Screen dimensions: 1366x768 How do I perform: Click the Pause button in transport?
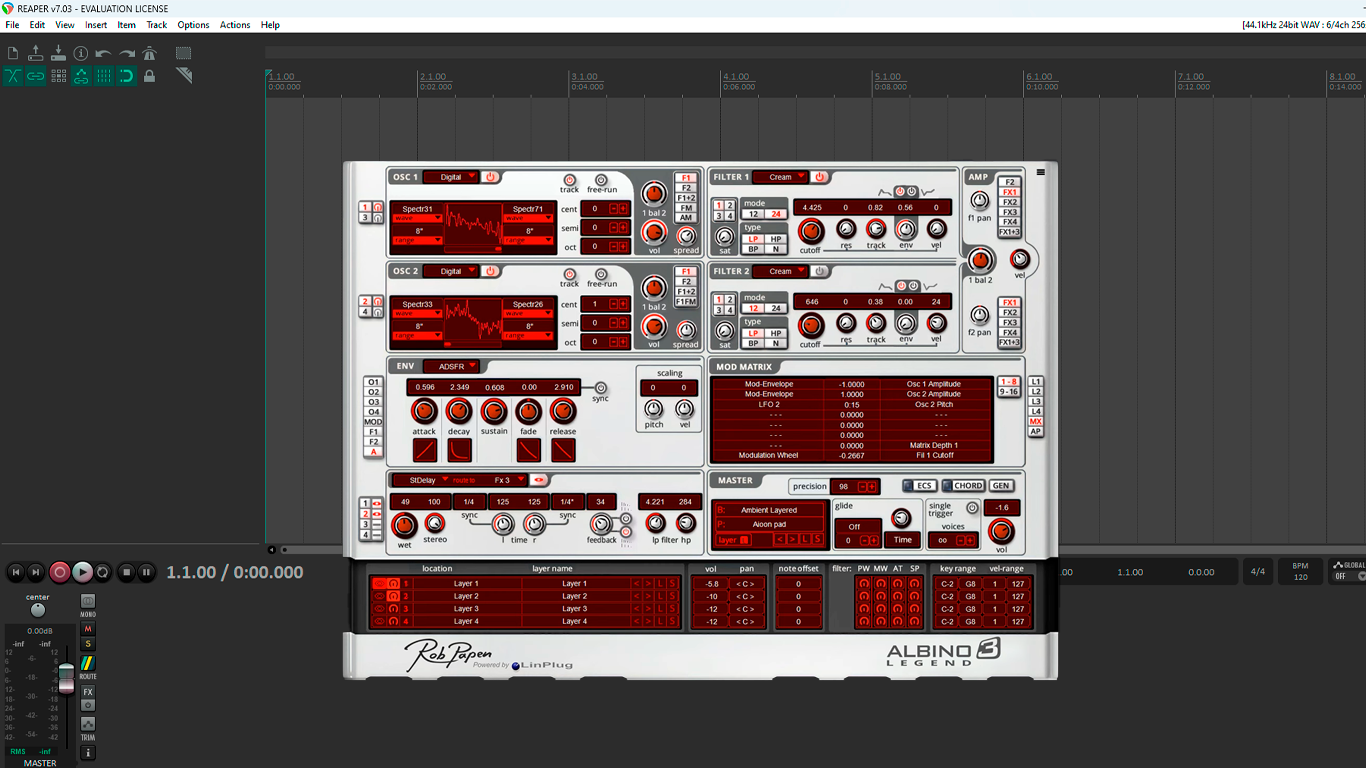pos(146,572)
